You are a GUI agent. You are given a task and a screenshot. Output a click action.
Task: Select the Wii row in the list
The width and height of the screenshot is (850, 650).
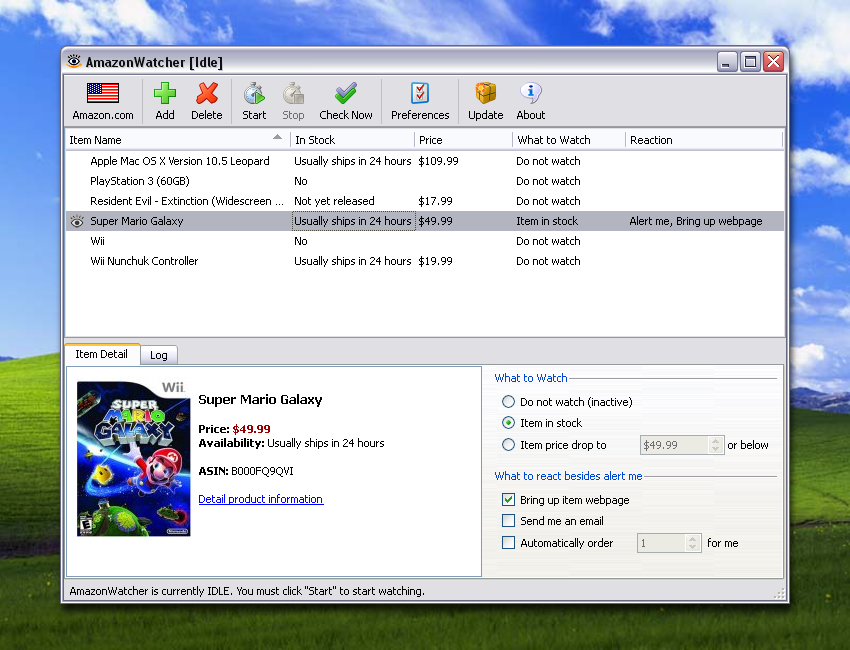coord(425,241)
